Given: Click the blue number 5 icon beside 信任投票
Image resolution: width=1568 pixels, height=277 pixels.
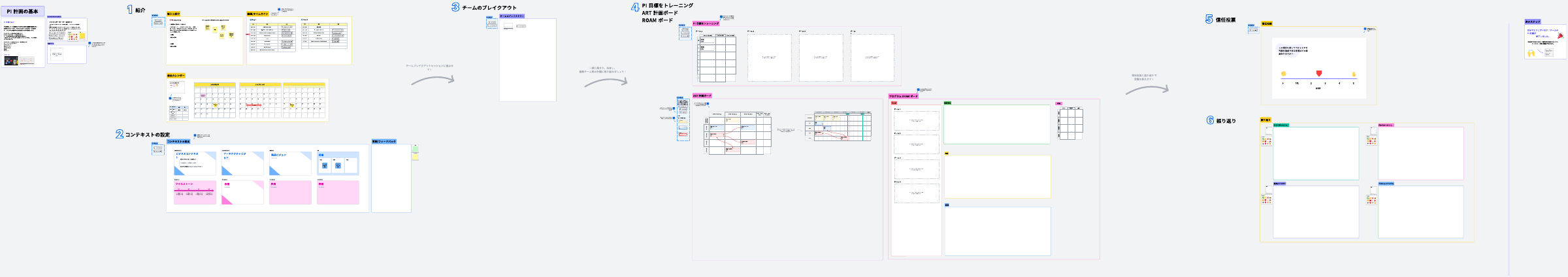Looking at the screenshot, I should coord(1209,20).
